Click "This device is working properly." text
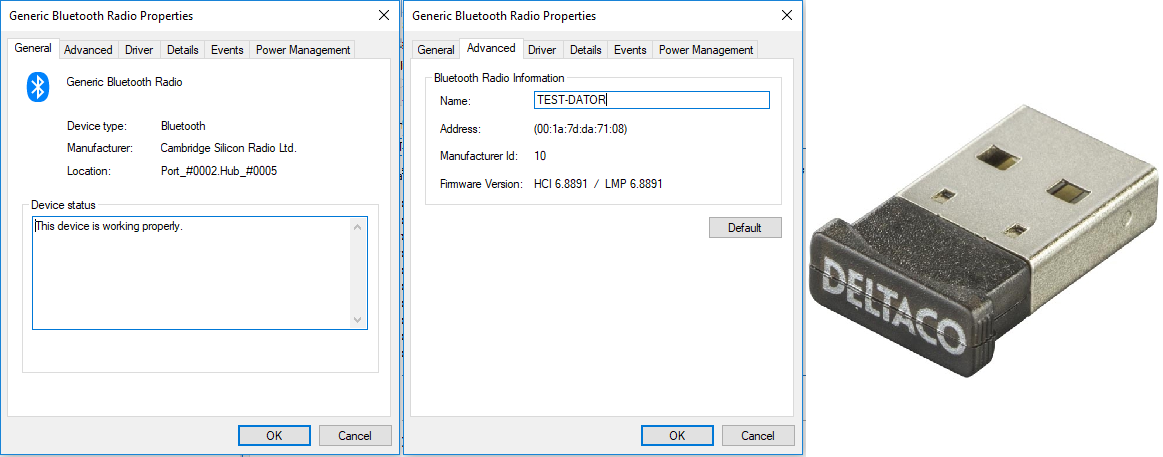Screen dimensions: 1163x457 (109, 226)
